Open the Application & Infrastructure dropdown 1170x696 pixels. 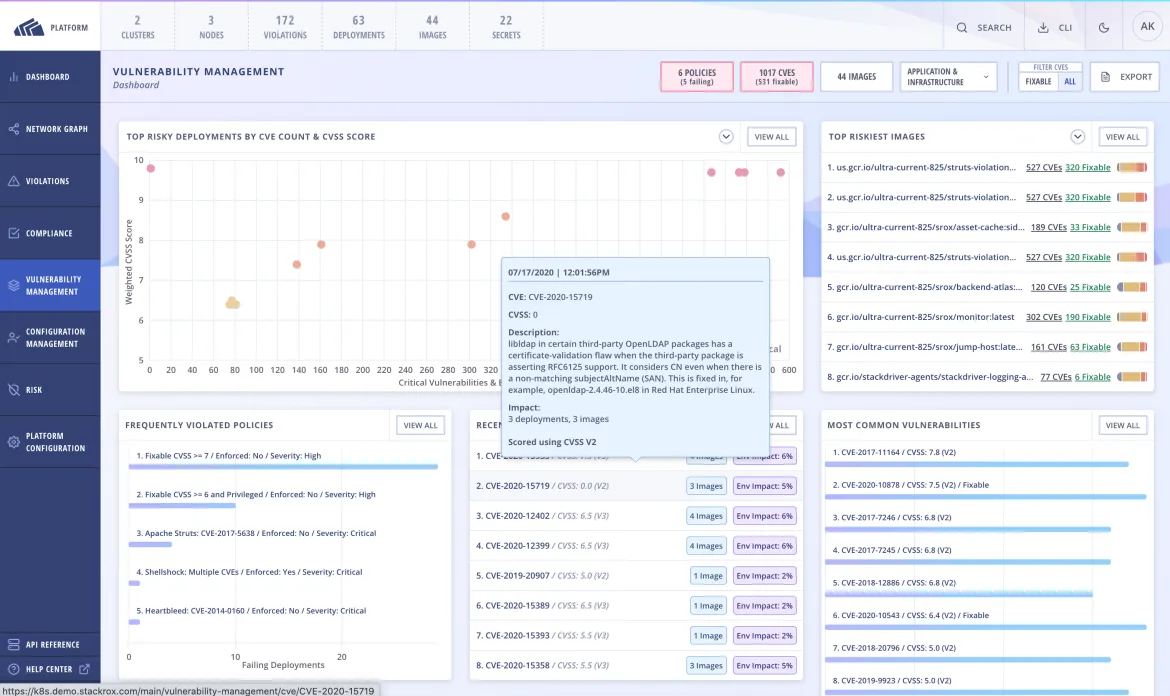tap(946, 76)
